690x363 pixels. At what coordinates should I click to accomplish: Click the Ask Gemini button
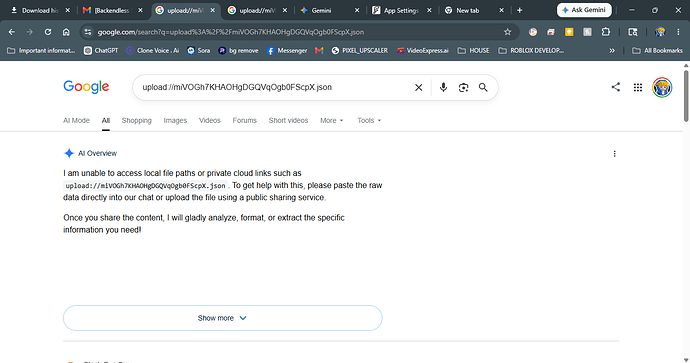(584, 10)
